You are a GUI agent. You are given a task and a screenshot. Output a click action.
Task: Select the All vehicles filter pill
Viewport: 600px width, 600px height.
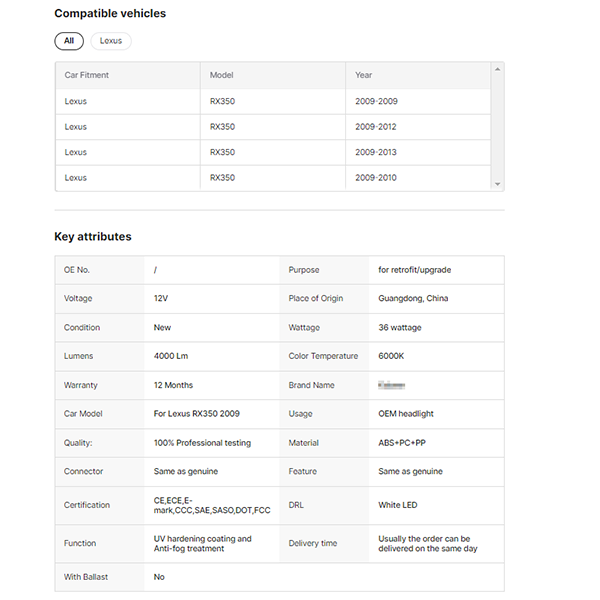click(x=69, y=41)
